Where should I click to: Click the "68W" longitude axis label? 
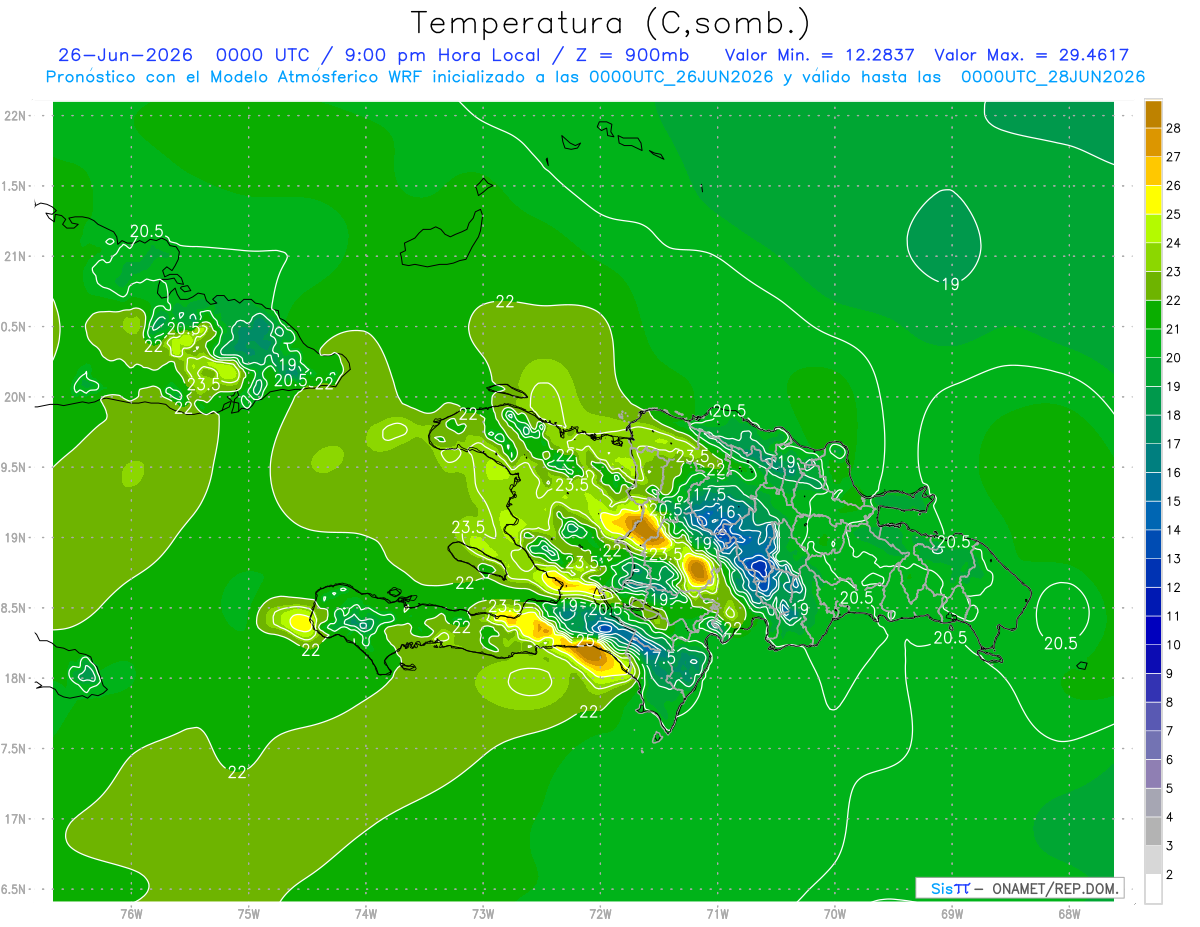(1069, 912)
